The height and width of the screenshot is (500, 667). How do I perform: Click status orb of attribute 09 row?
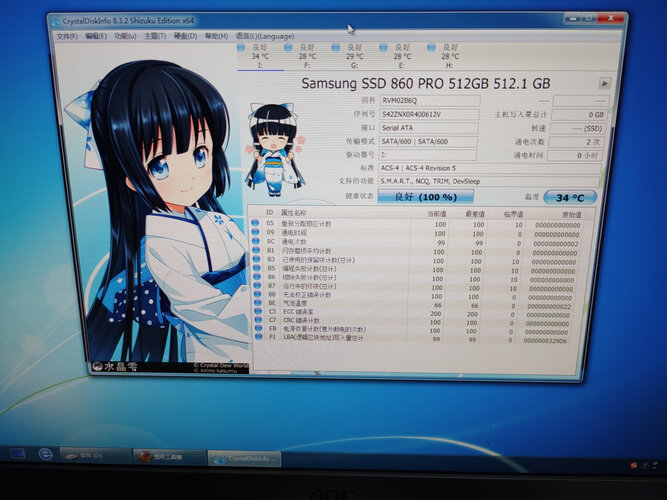pos(256,232)
